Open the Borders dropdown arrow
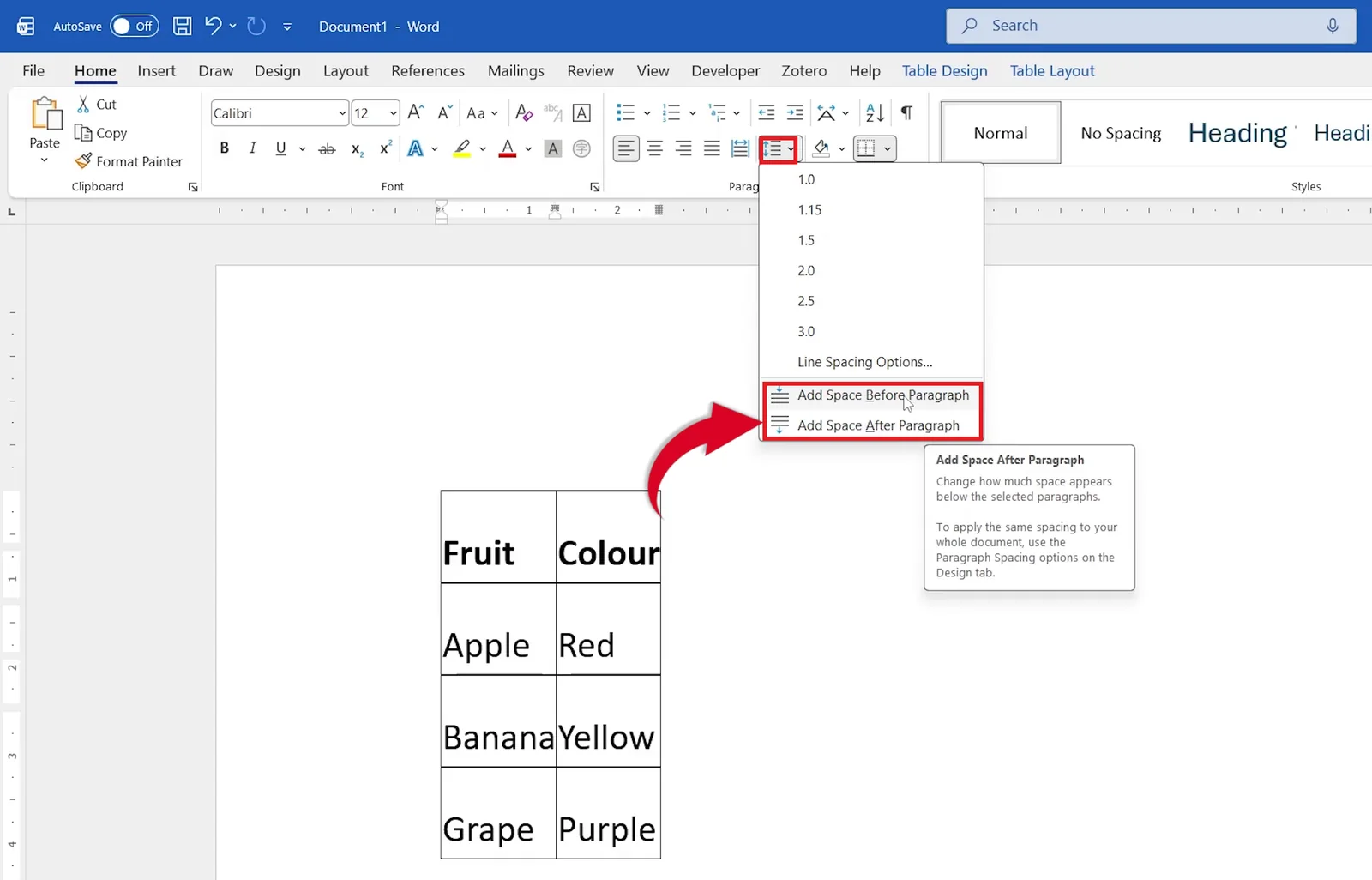This screenshot has width=1372, height=880. coord(888,149)
